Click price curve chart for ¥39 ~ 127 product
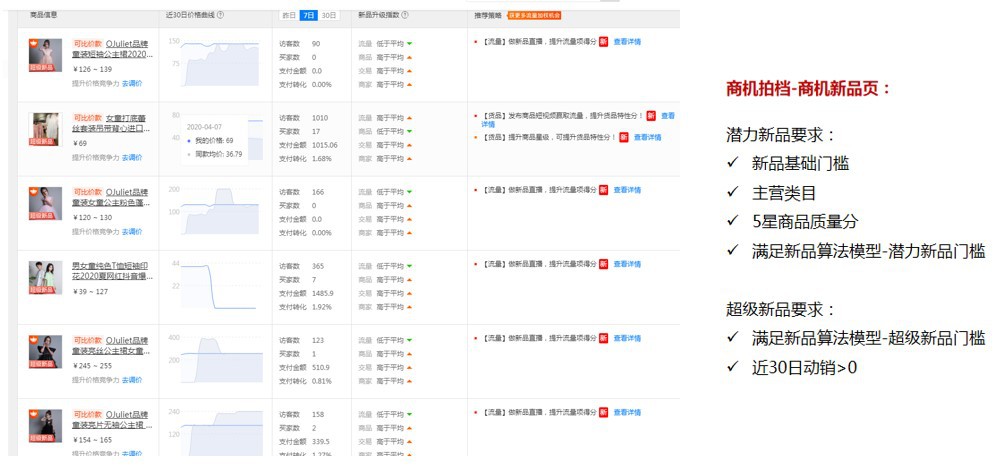The width and height of the screenshot is (995, 472). 215,285
